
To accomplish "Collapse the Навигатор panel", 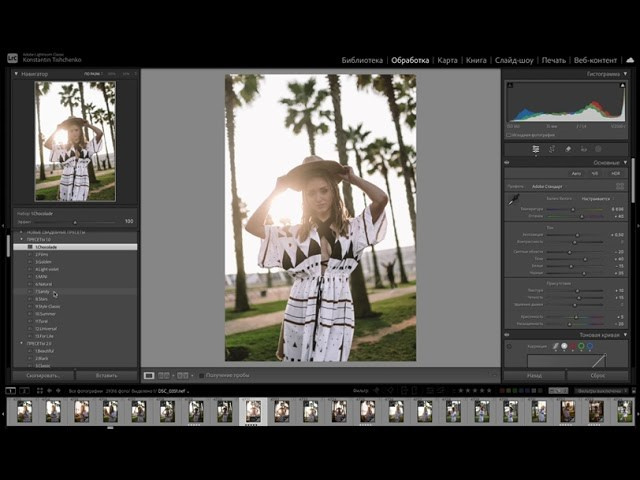I will point(17,74).
